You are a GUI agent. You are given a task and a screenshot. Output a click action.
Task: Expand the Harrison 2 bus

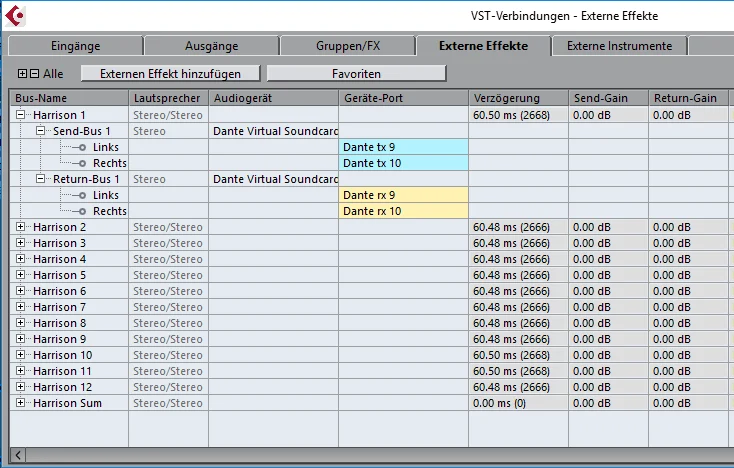point(21,227)
